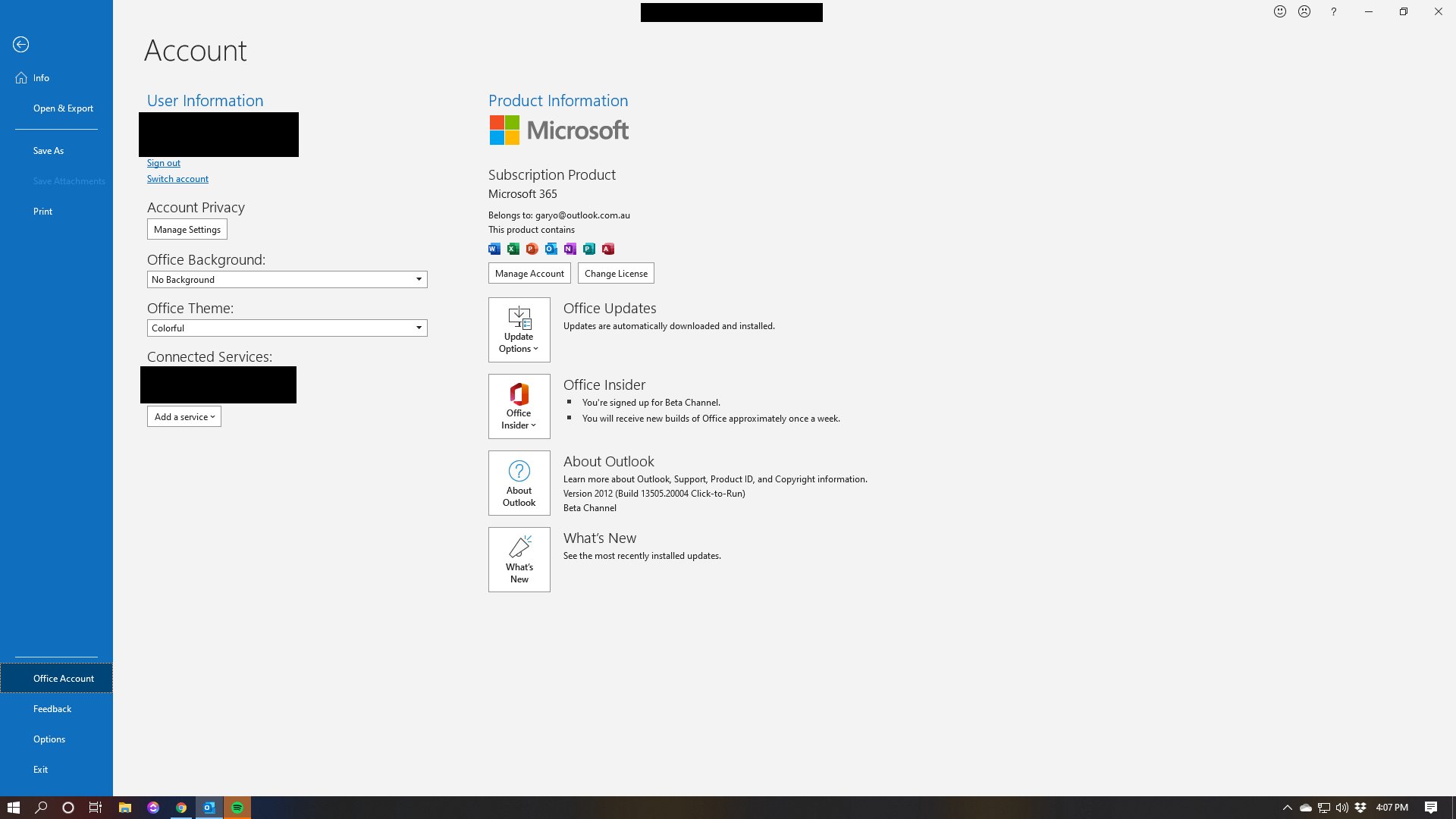Click the Word app icon
The width and height of the screenshot is (1456, 819).
[494, 249]
